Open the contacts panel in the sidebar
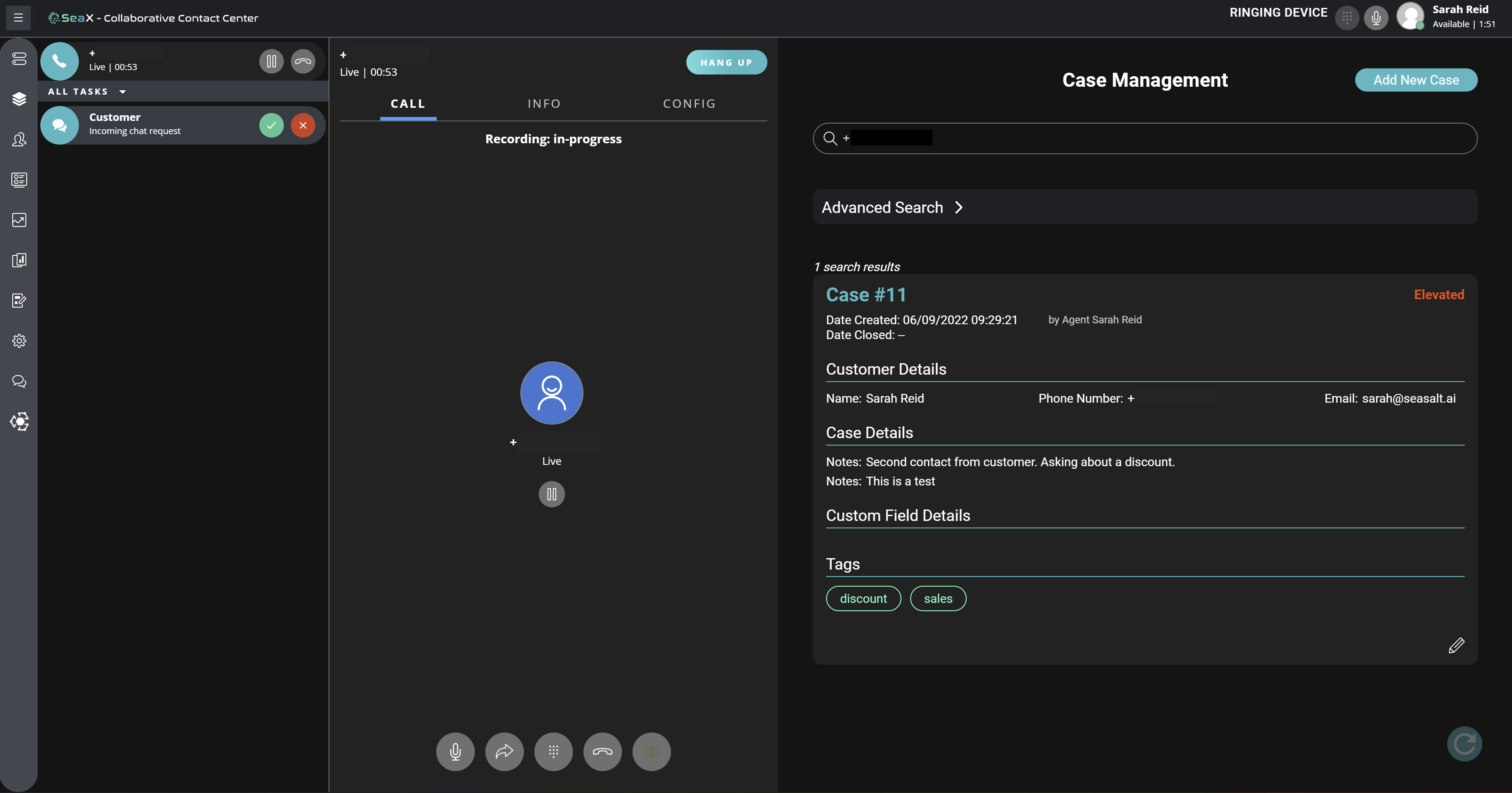1512x793 pixels. coord(19,140)
